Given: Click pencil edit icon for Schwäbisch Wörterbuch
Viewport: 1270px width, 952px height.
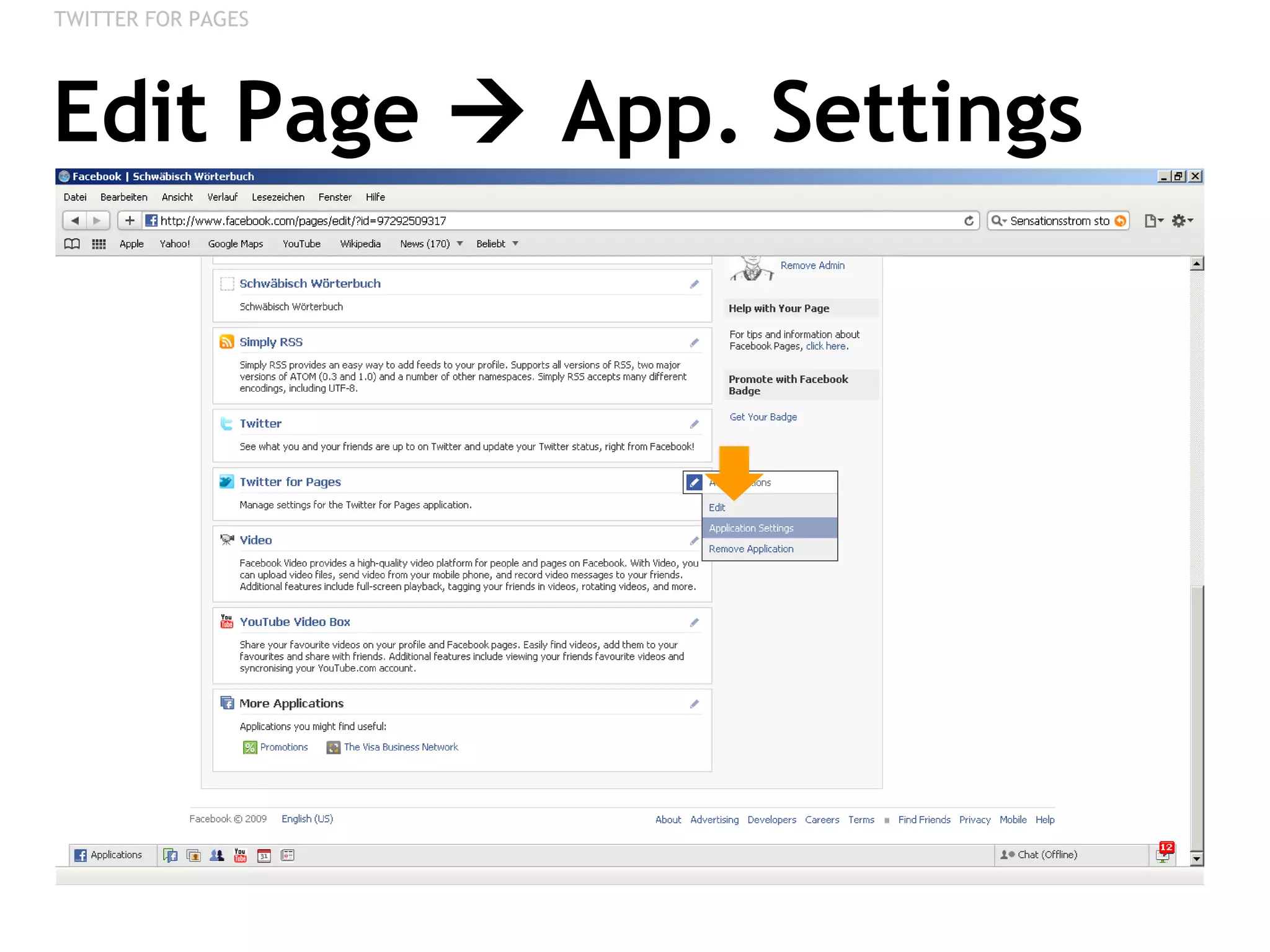Looking at the screenshot, I should (x=695, y=284).
